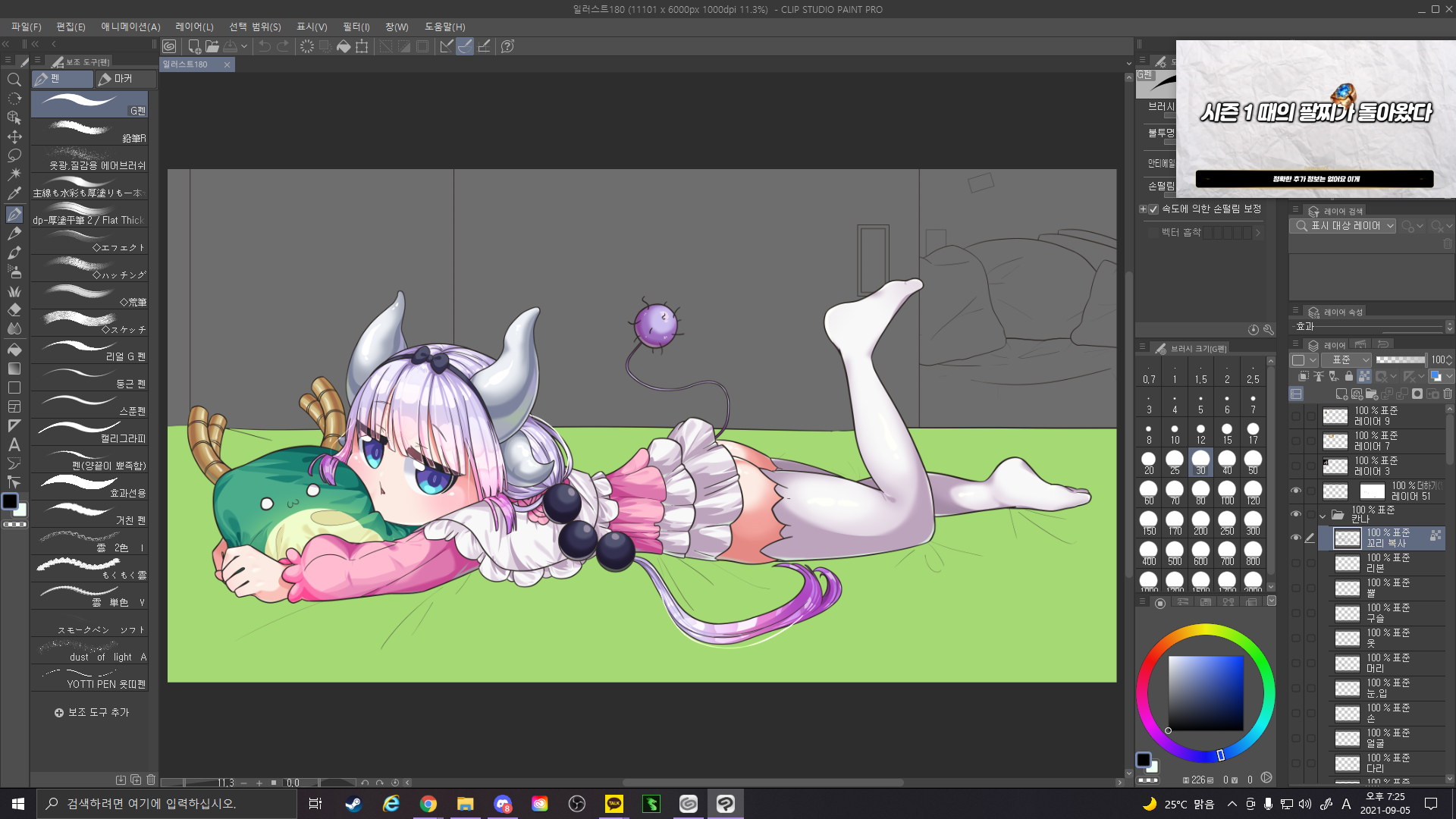Clear the selected area using the spinner icon
The height and width of the screenshot is (819, 1456).
pos(306,46)
